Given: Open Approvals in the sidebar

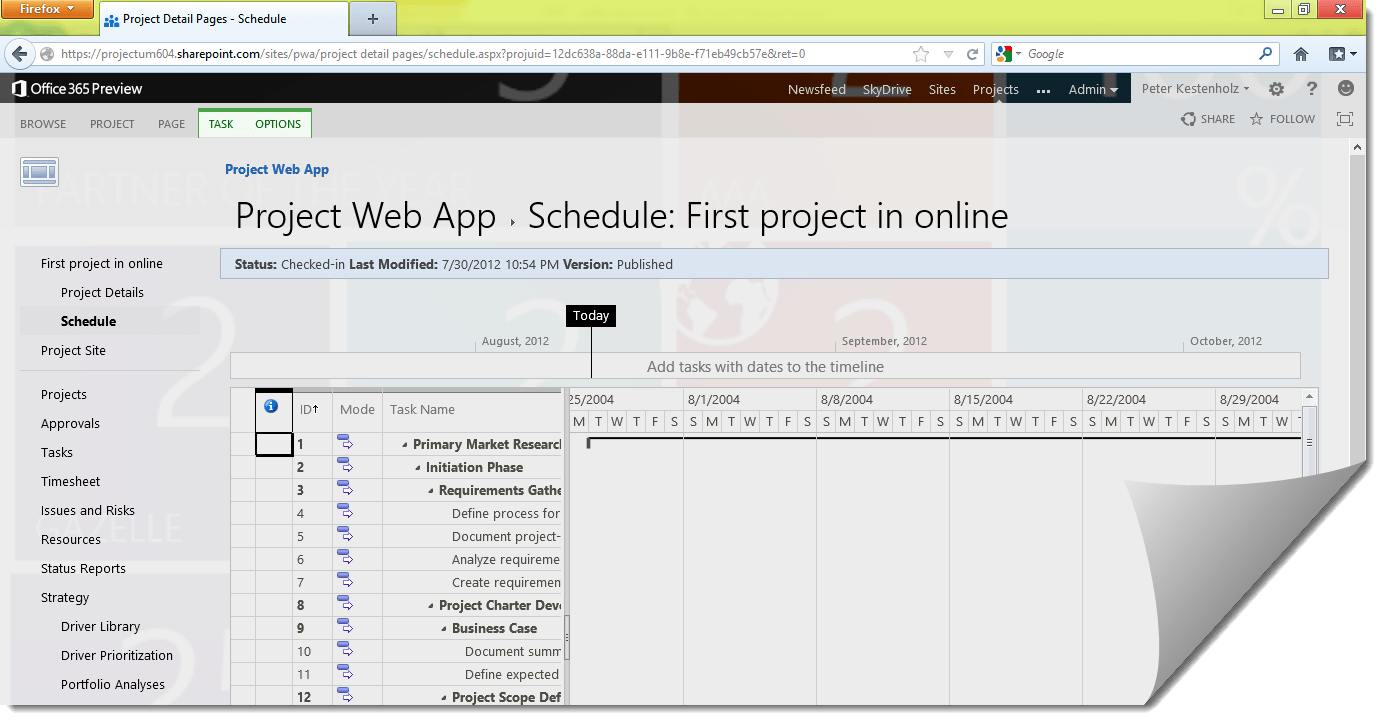Looking at the screenshot, I should 70,424.
